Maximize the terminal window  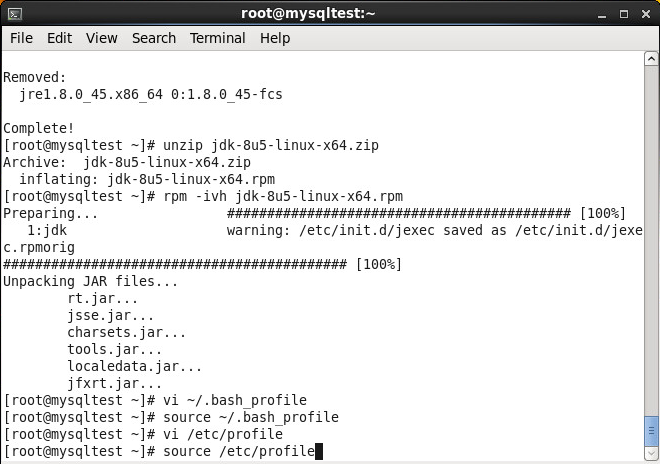pyautogui.click(x=624, y=14)
